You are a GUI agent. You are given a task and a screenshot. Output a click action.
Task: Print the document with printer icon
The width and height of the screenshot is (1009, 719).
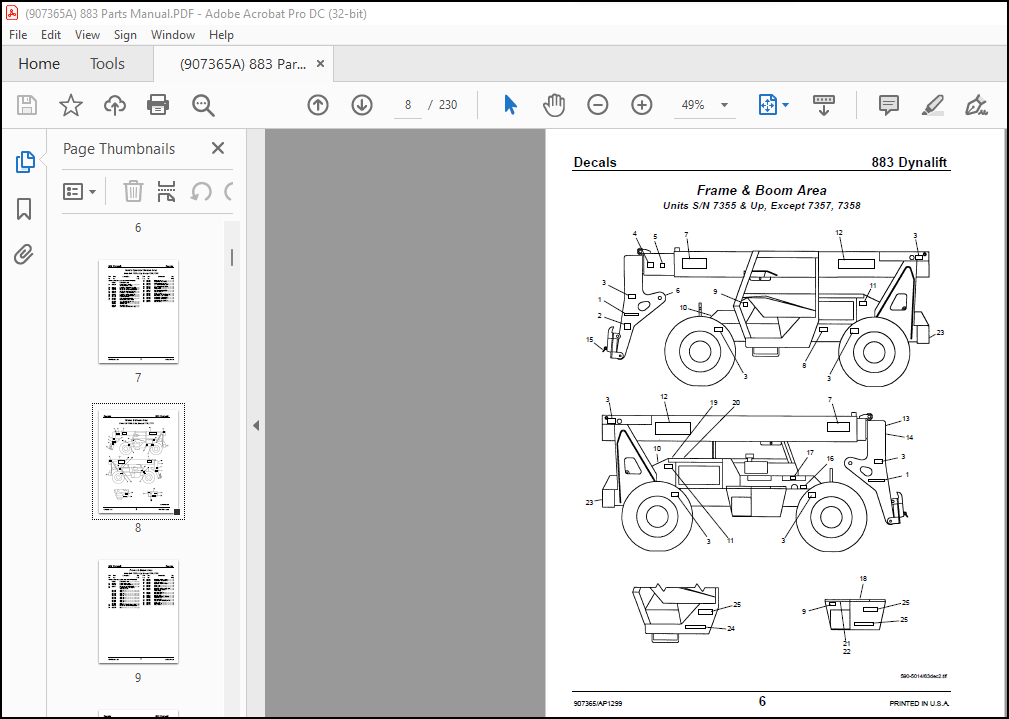(x=158, y=105)
